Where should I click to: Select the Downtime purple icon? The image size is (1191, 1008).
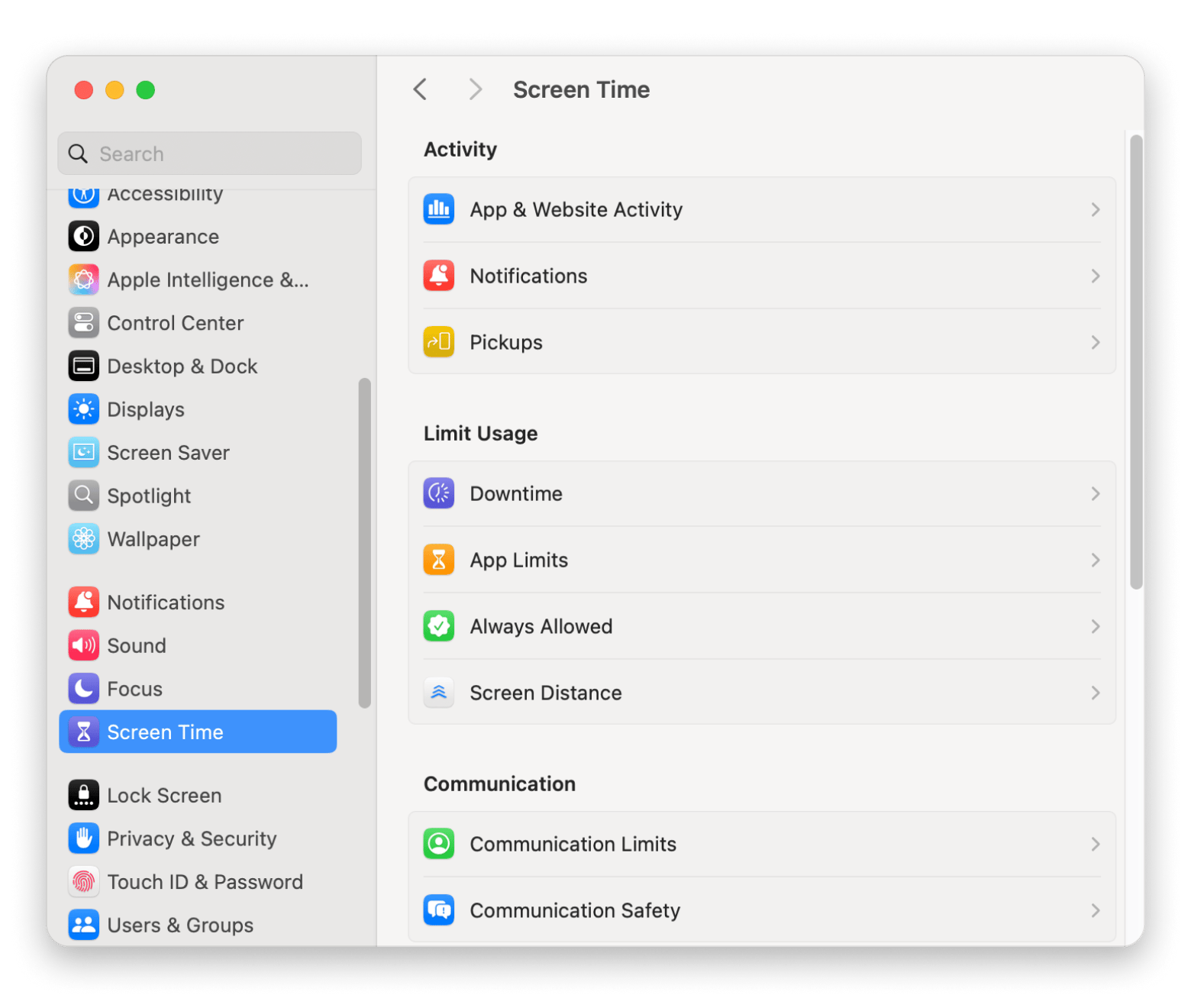[x=439, y=493]
